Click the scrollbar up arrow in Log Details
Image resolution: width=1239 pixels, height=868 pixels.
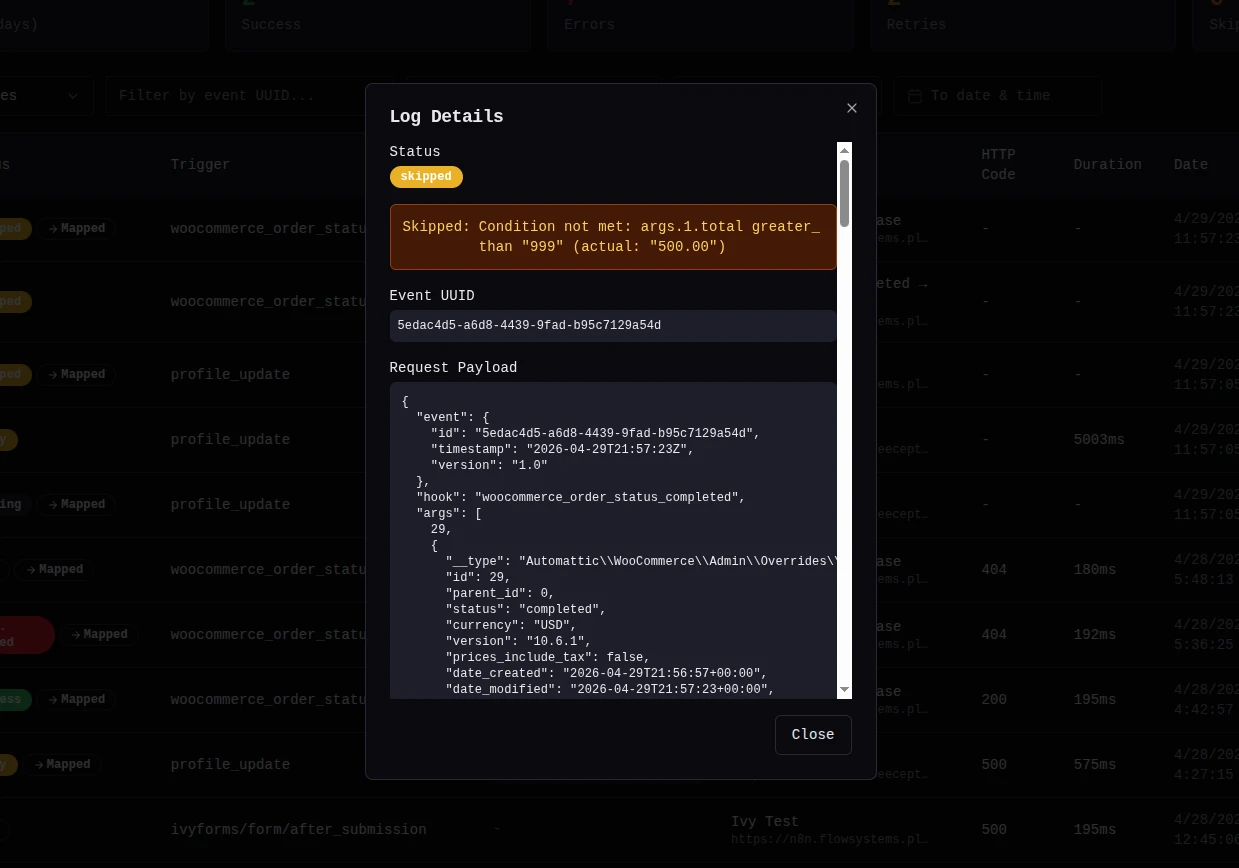(x=844, y=150)
